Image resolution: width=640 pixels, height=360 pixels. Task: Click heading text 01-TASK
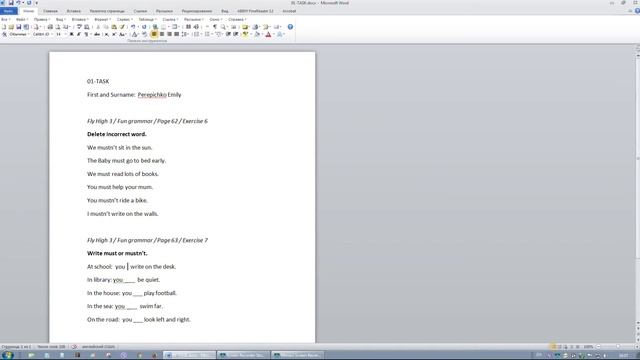[x=98, y=81]
